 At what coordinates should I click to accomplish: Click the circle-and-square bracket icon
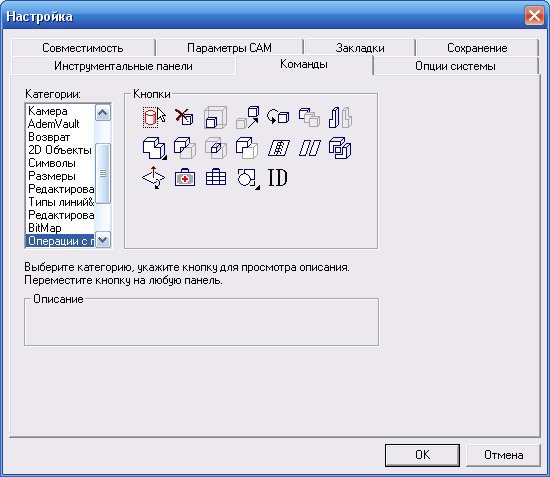click(x=248, y=179)
